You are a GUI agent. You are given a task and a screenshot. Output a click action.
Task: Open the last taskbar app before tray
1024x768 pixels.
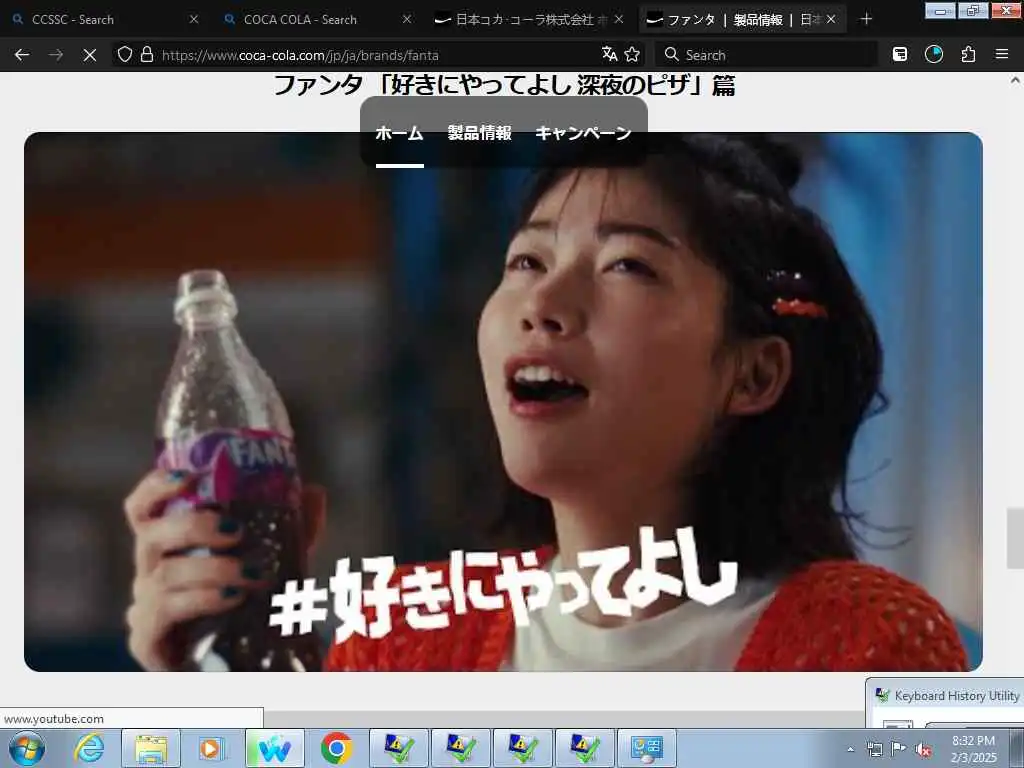point(647,748)
